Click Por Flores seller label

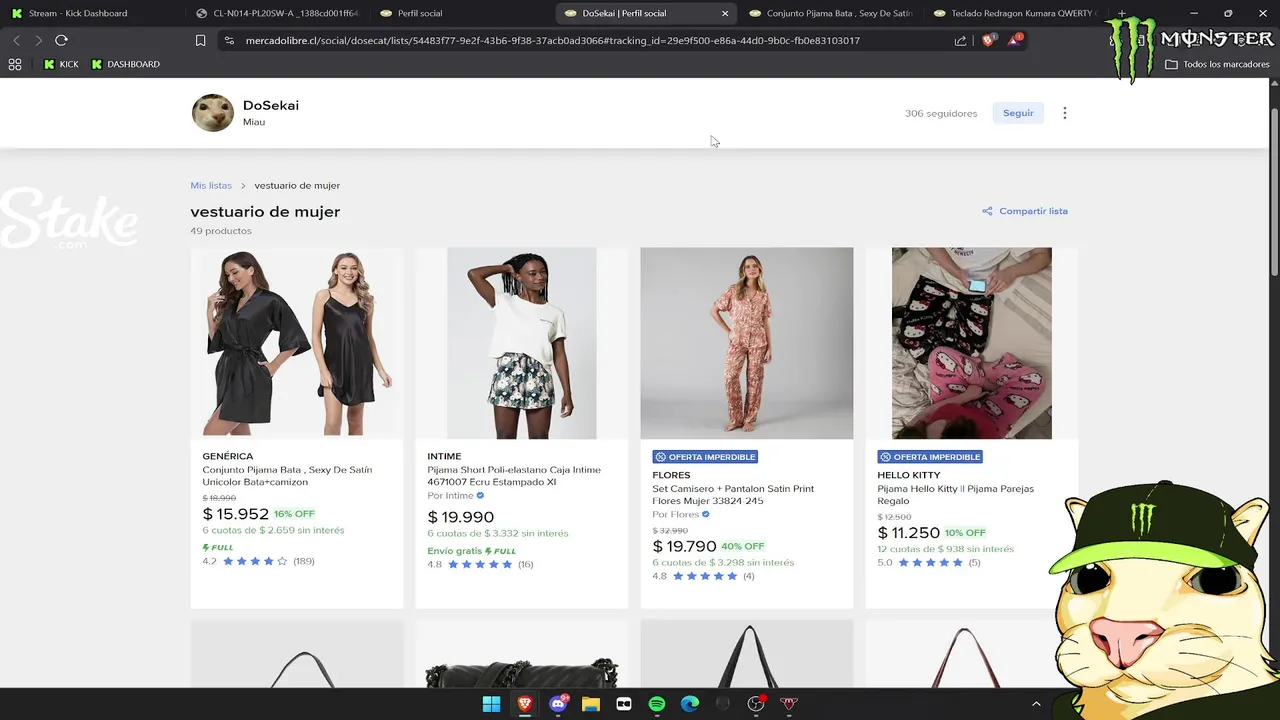click(681, 515)
